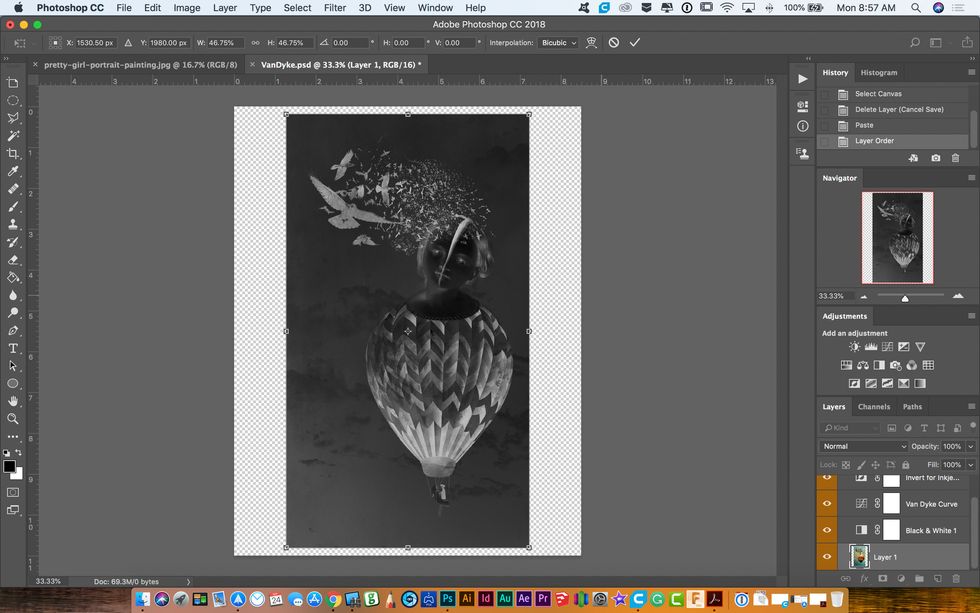Select the Type tool
The width and height of the screenshot is (980, 613).
pyautogui.click(x=13, y=348)
